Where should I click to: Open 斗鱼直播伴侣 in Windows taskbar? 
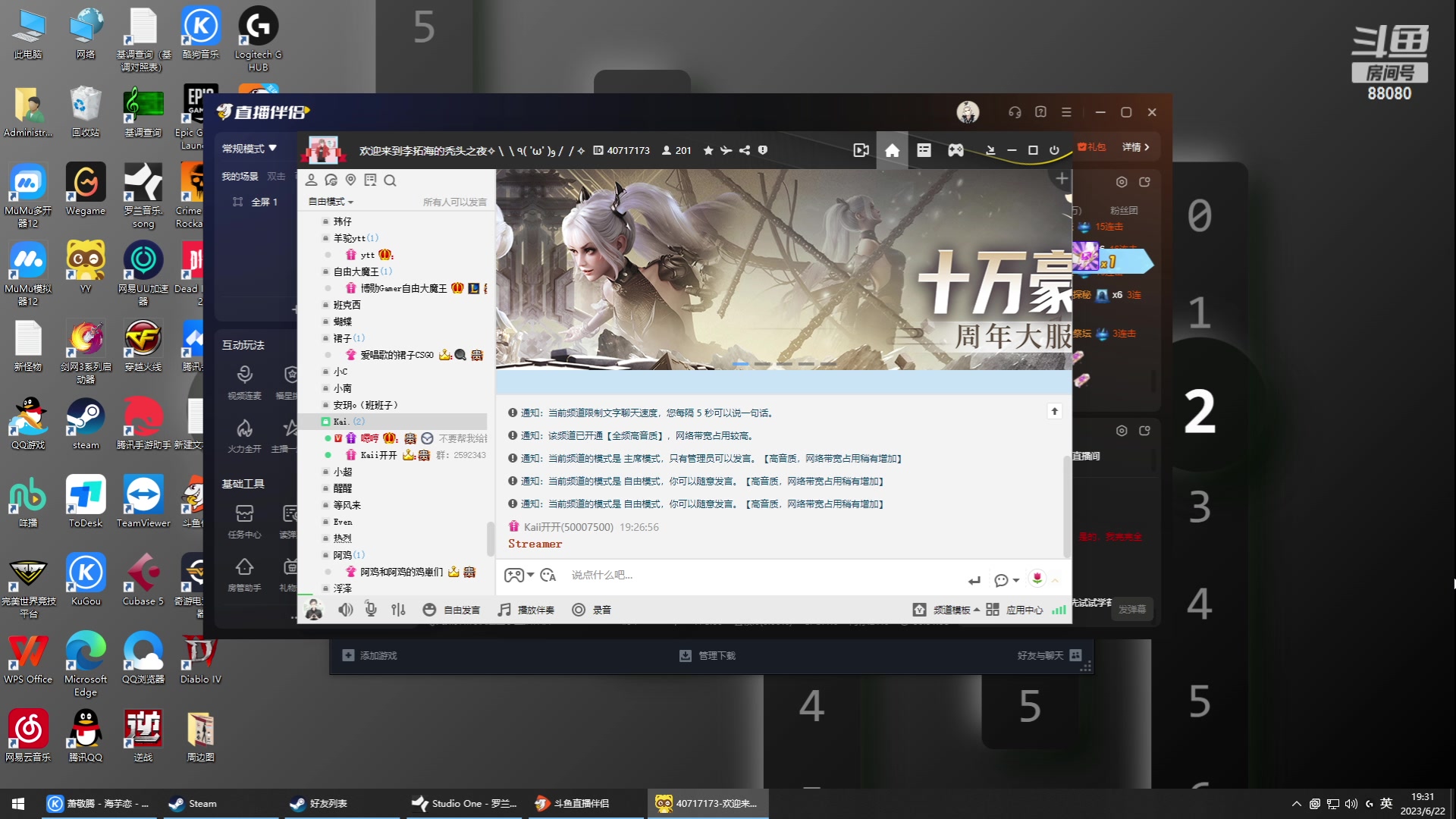[x=573, y=804]
